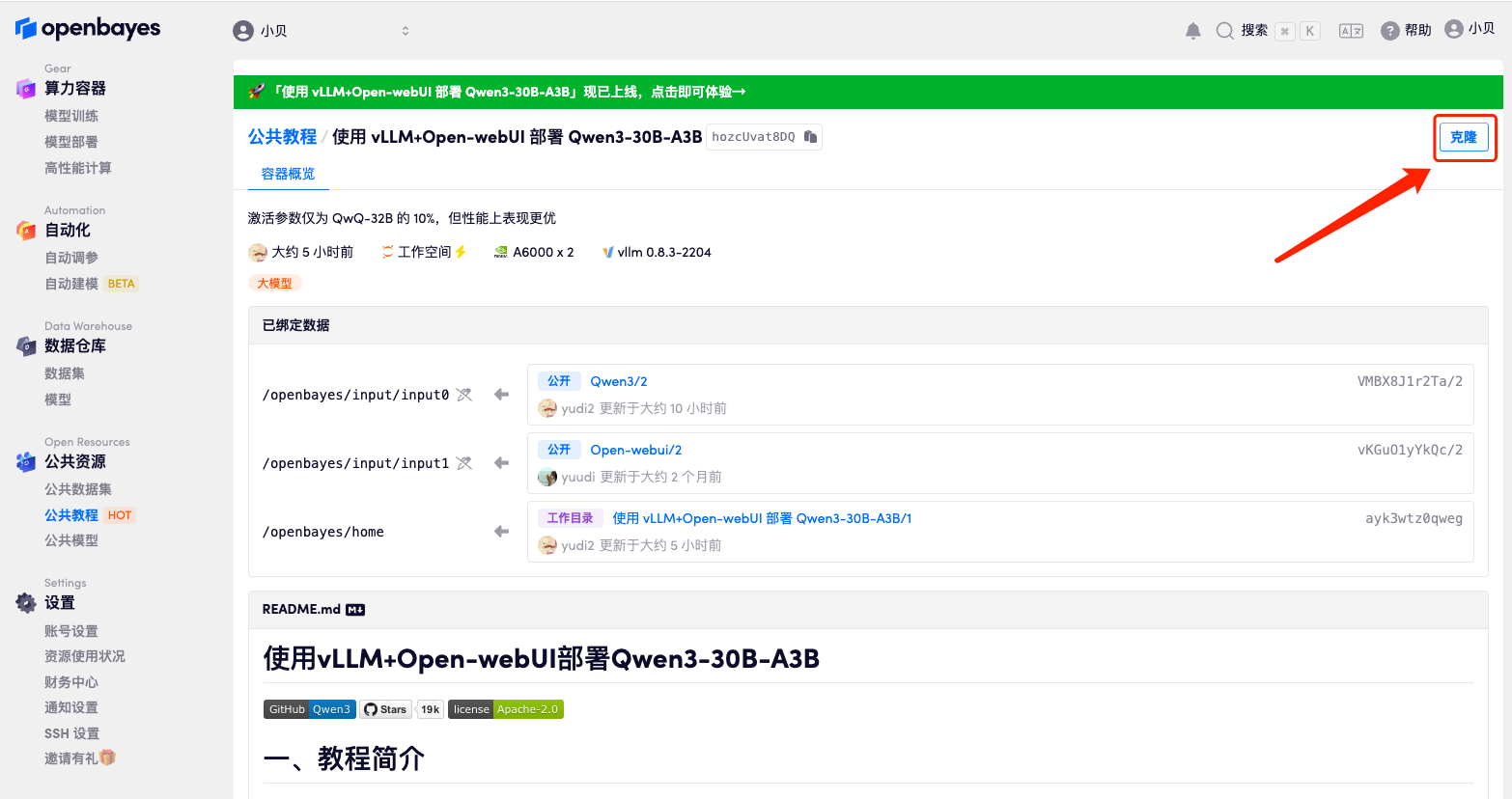Click the left arrow next to /openbayes/input/input0
The image size is (1512, 799).
click(501, 394)
